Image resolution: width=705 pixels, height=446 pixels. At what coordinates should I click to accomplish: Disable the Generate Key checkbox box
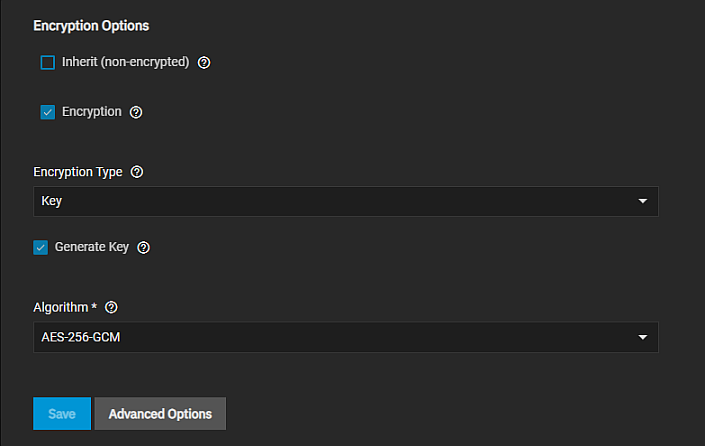41,247
